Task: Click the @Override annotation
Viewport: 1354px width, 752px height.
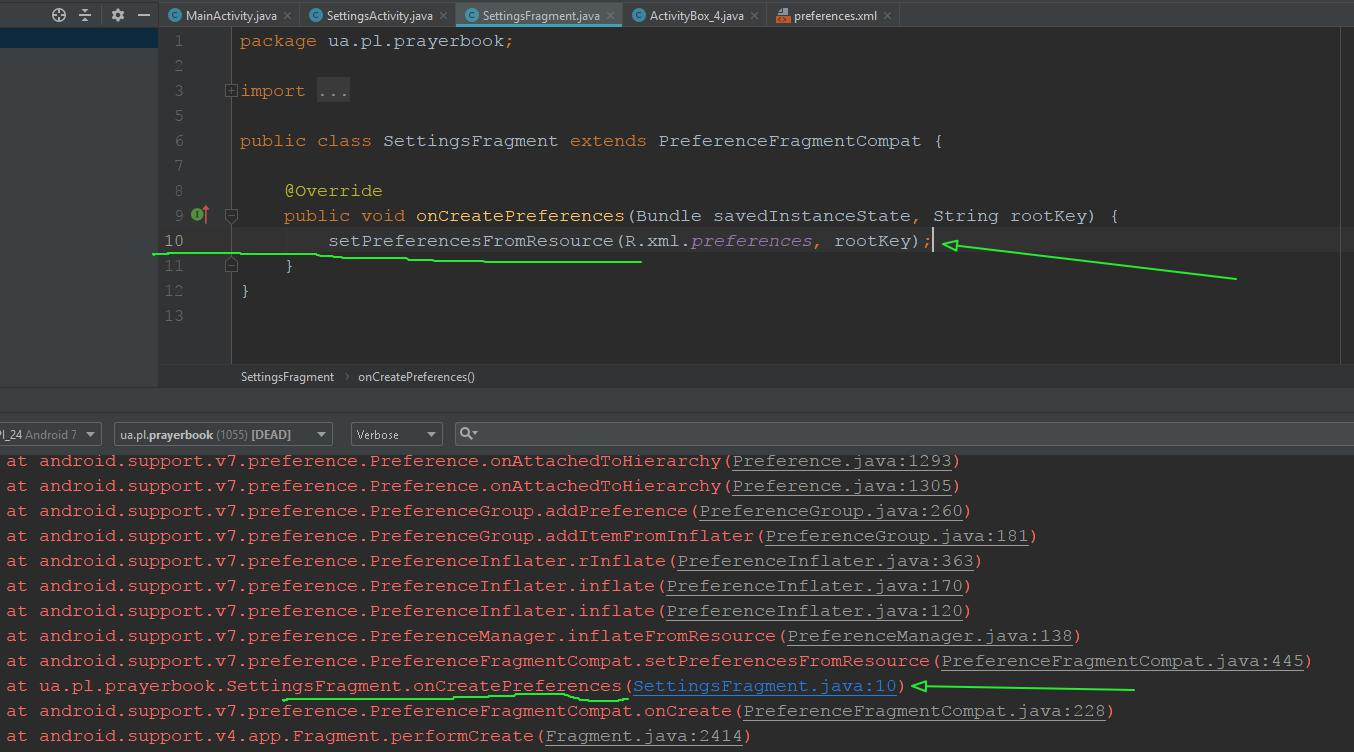Action: [333, 191]
